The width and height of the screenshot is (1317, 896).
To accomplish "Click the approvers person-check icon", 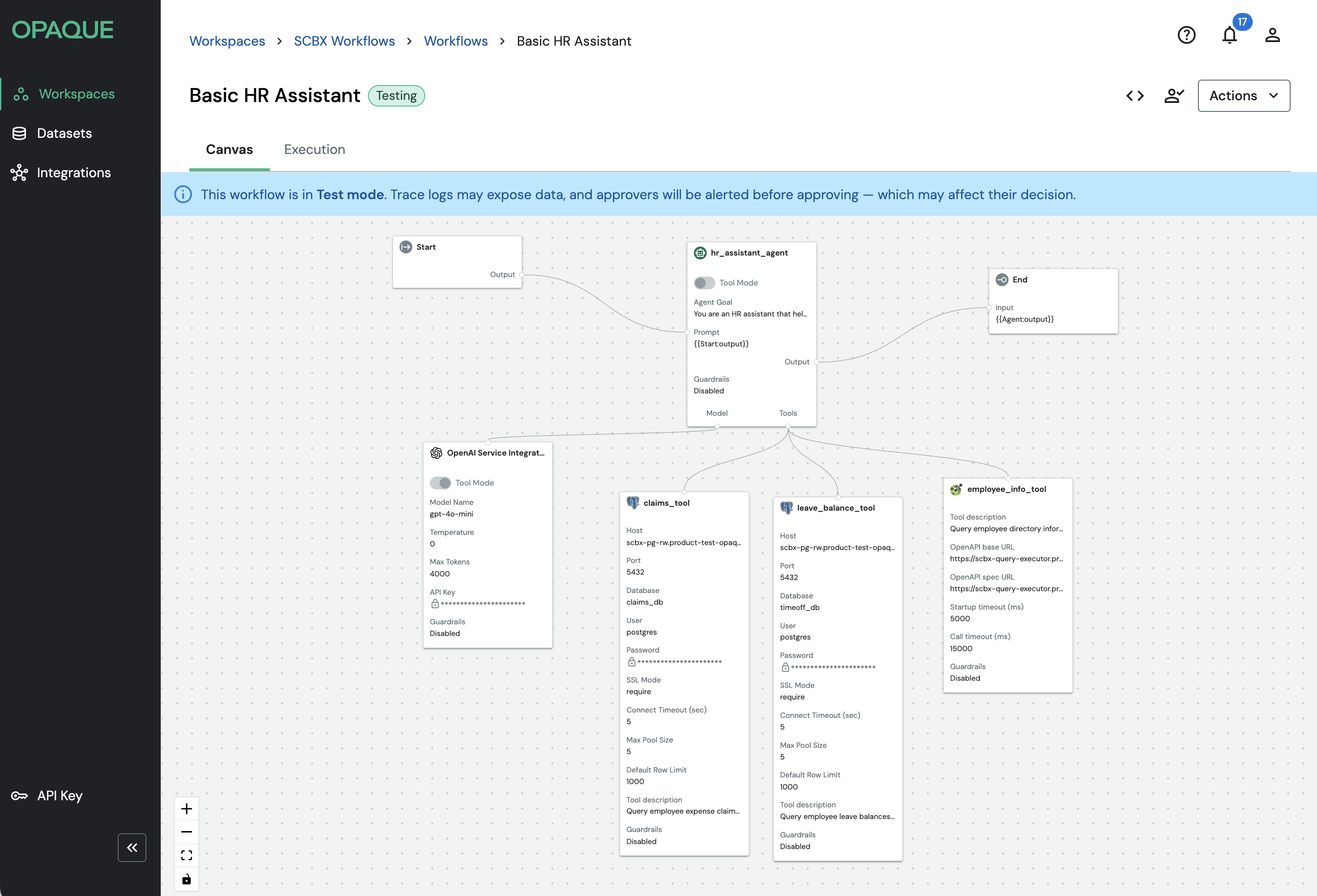I will coord(1174,96).
